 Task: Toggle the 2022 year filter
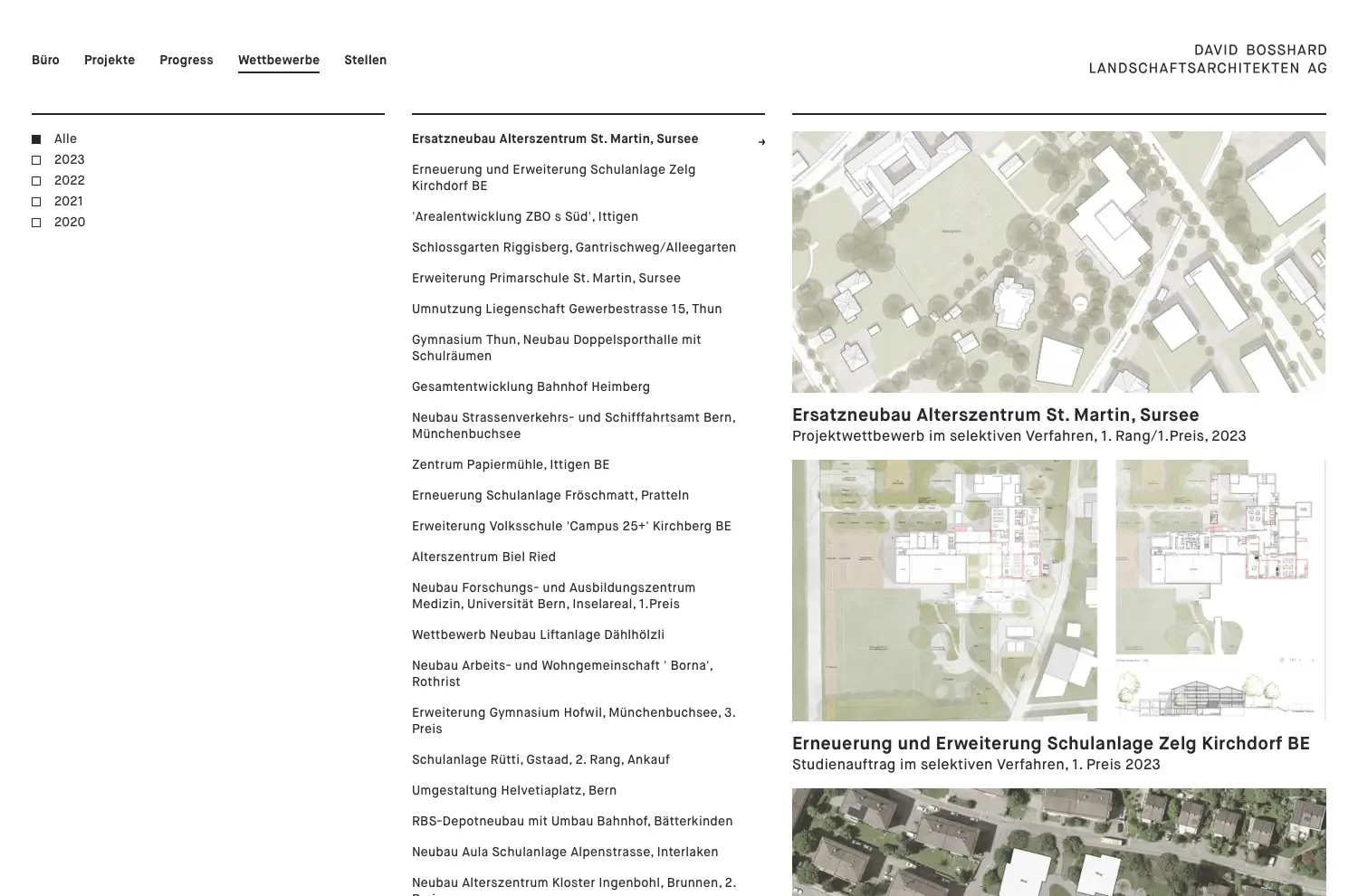coord(36,181)
